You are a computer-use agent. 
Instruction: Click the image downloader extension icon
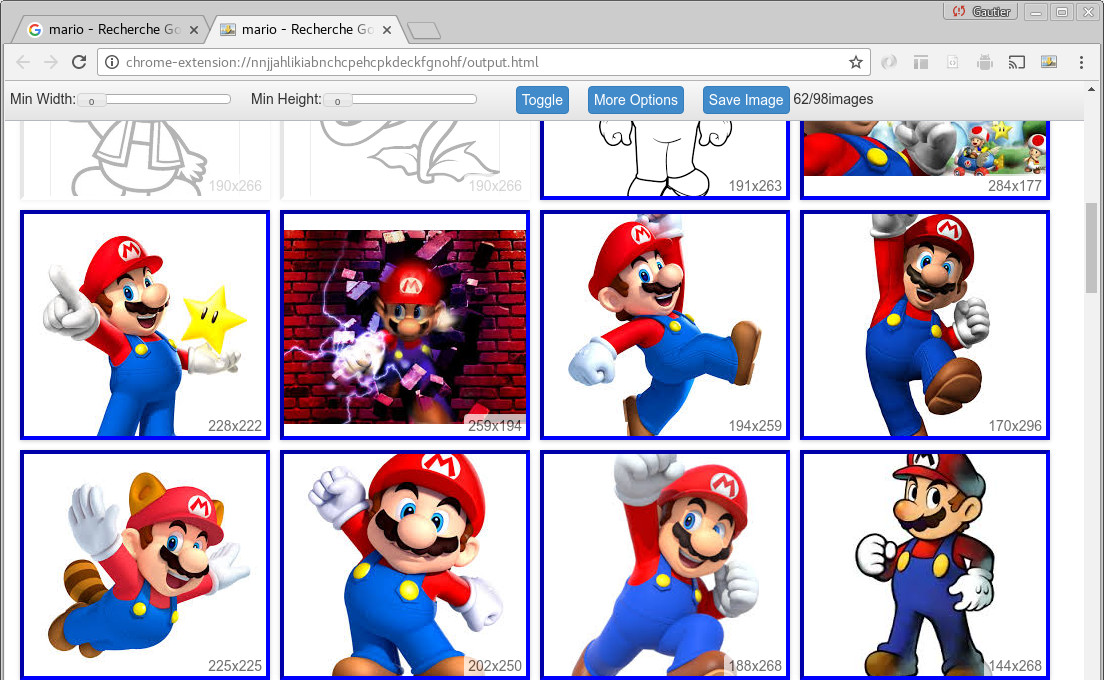pos(1049,62)
